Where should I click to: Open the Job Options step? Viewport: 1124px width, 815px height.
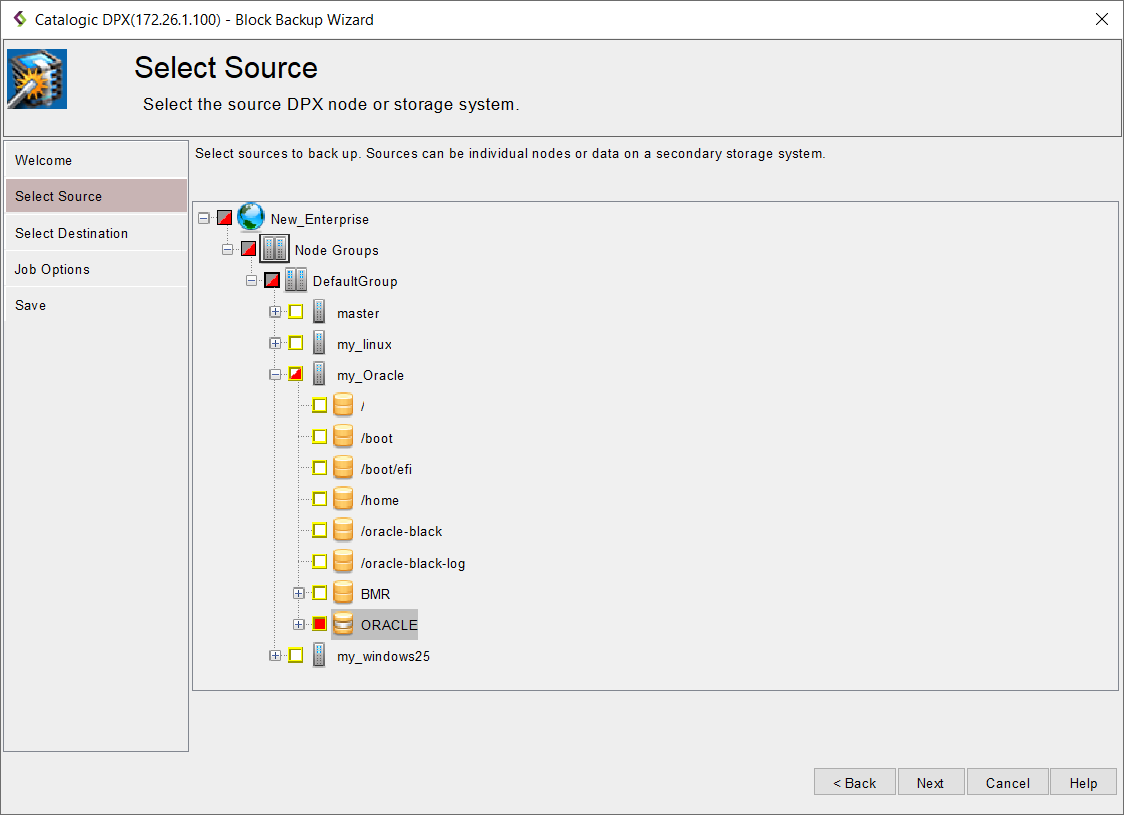[53, 269]
